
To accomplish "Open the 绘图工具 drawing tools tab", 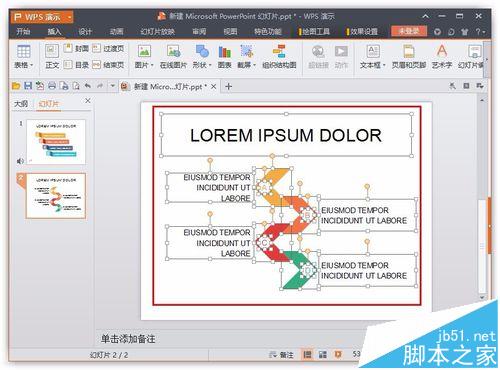I will tap(315, 32).
